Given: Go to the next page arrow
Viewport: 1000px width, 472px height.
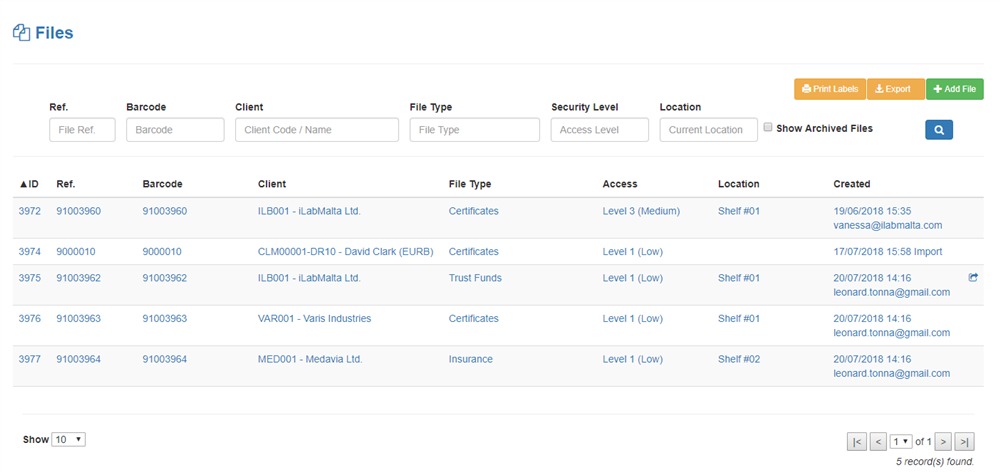Looking at the screenshot, I should pyautogui.click(x=943, y=441).
